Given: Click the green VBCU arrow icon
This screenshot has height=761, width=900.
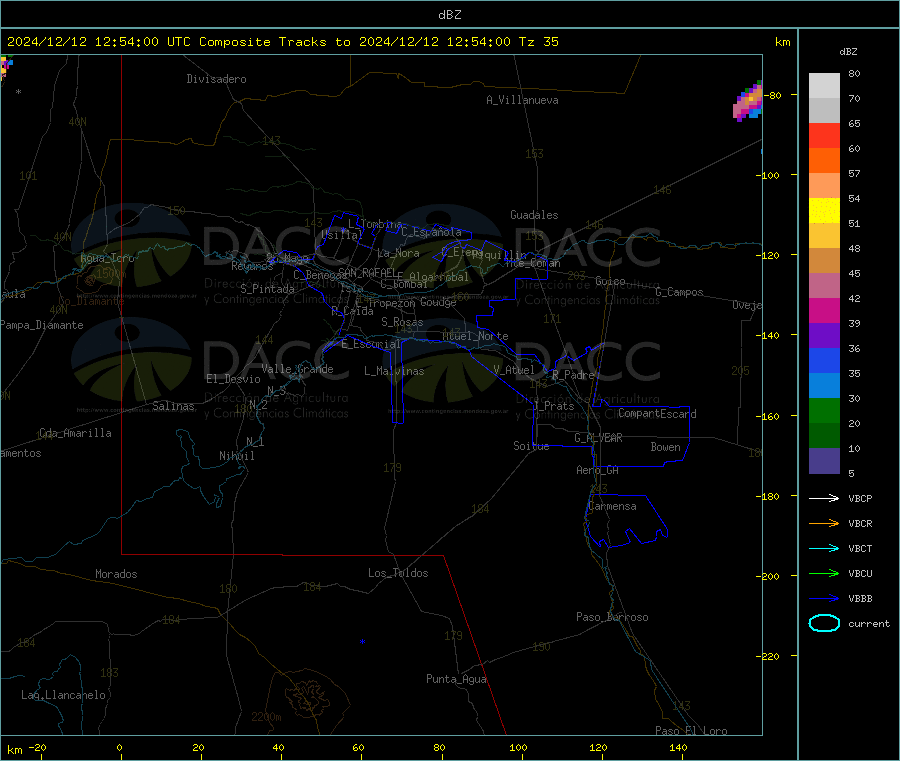Looking at the screenshot, I should click(x=824, y=573).
